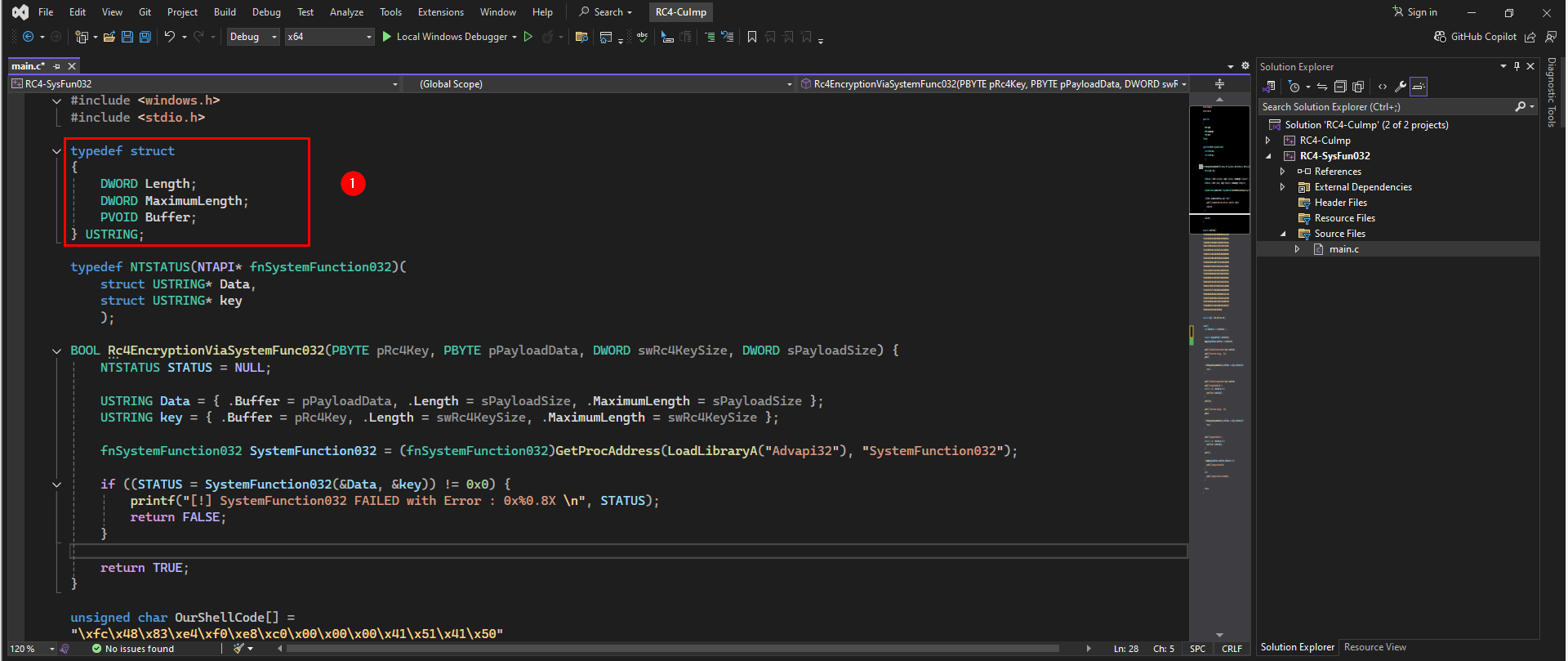
Task: Click the Open File folder icon
Action: pos(109,37)
